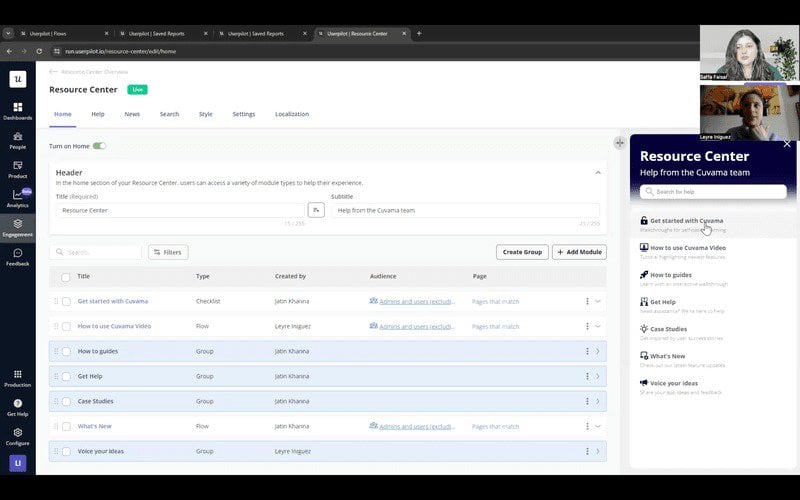The width and height of the screenshot is (800, 500).
Task: Collapse the Header section chevron
Action: point(598,173)
